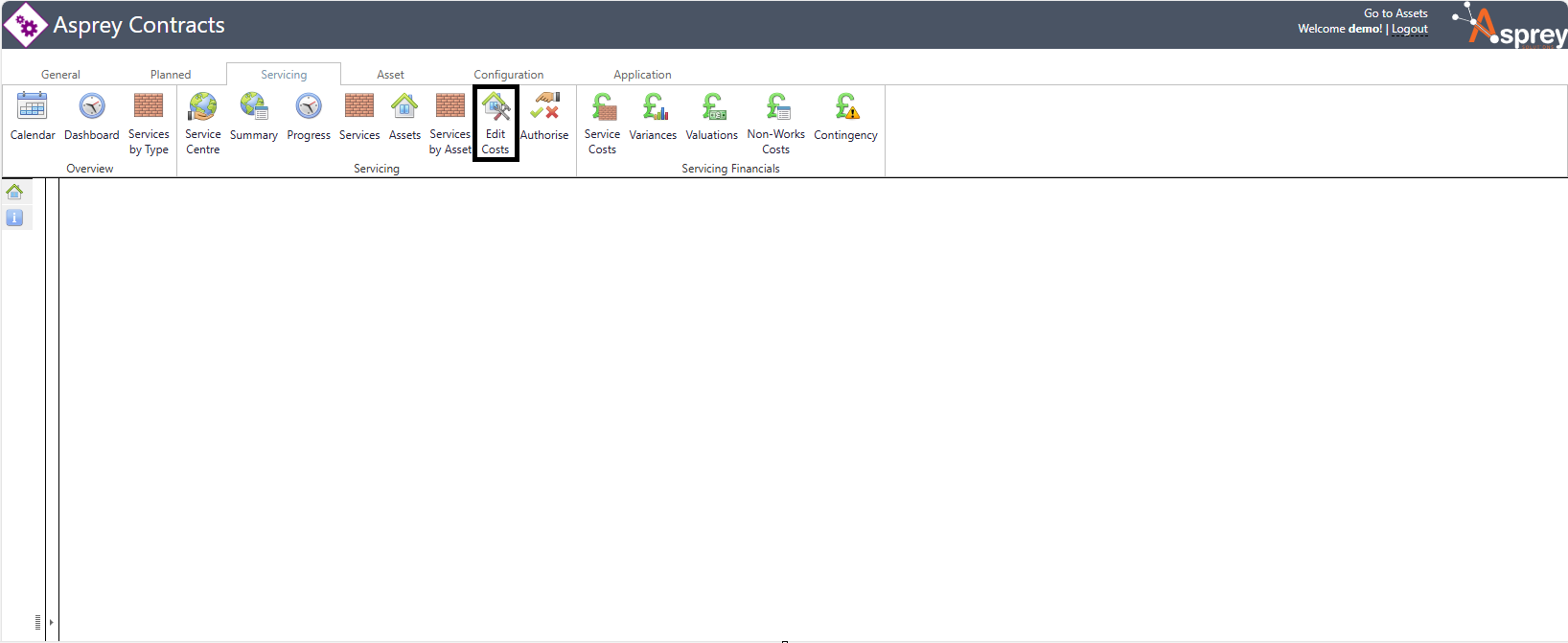Open the Valuations icon

(712, 106)
